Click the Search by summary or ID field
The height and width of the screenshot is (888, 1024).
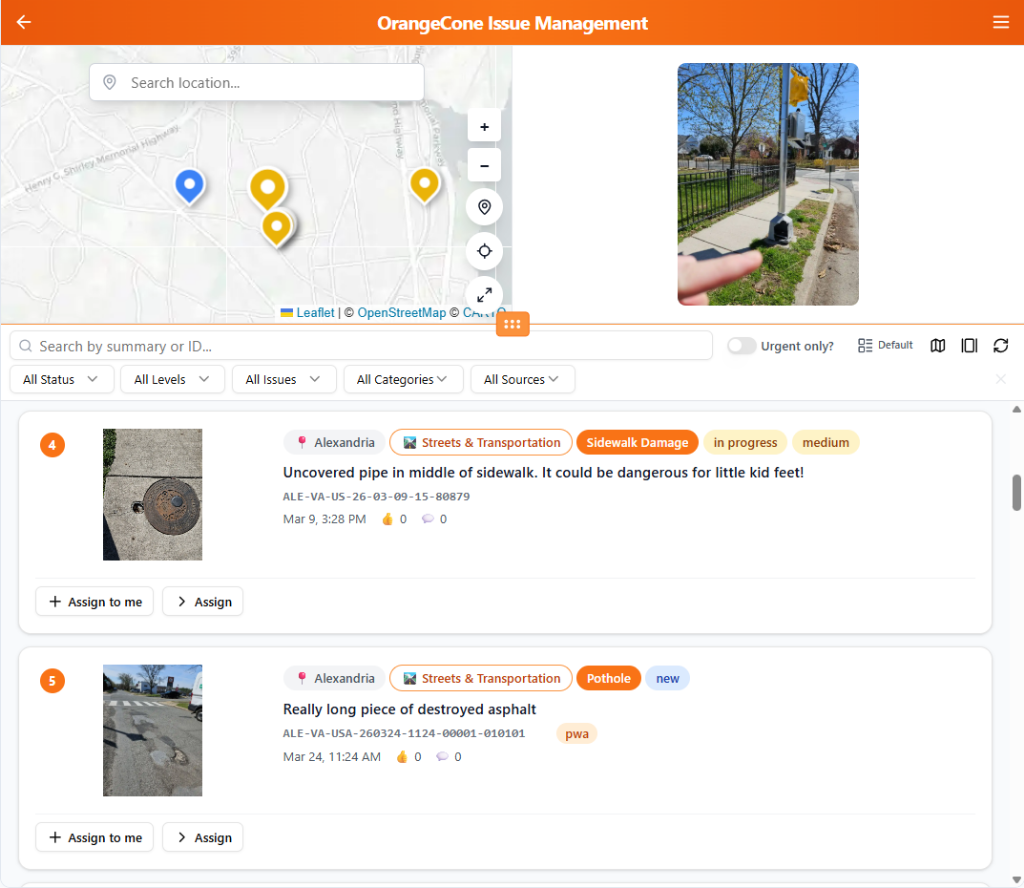pyautogui.click(x=360, y=345)
